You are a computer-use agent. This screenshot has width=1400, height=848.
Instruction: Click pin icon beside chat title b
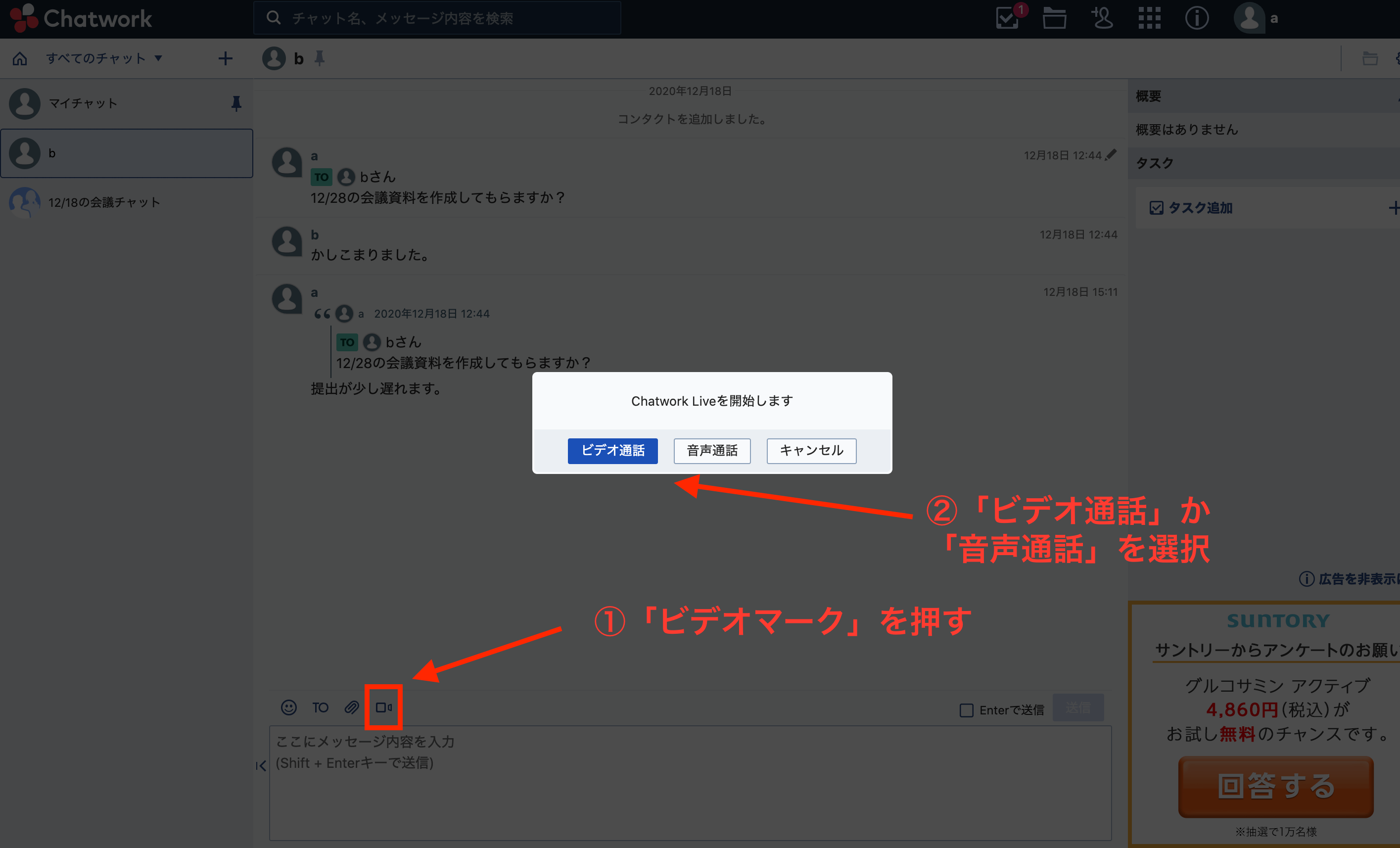[x=320, y=58]
